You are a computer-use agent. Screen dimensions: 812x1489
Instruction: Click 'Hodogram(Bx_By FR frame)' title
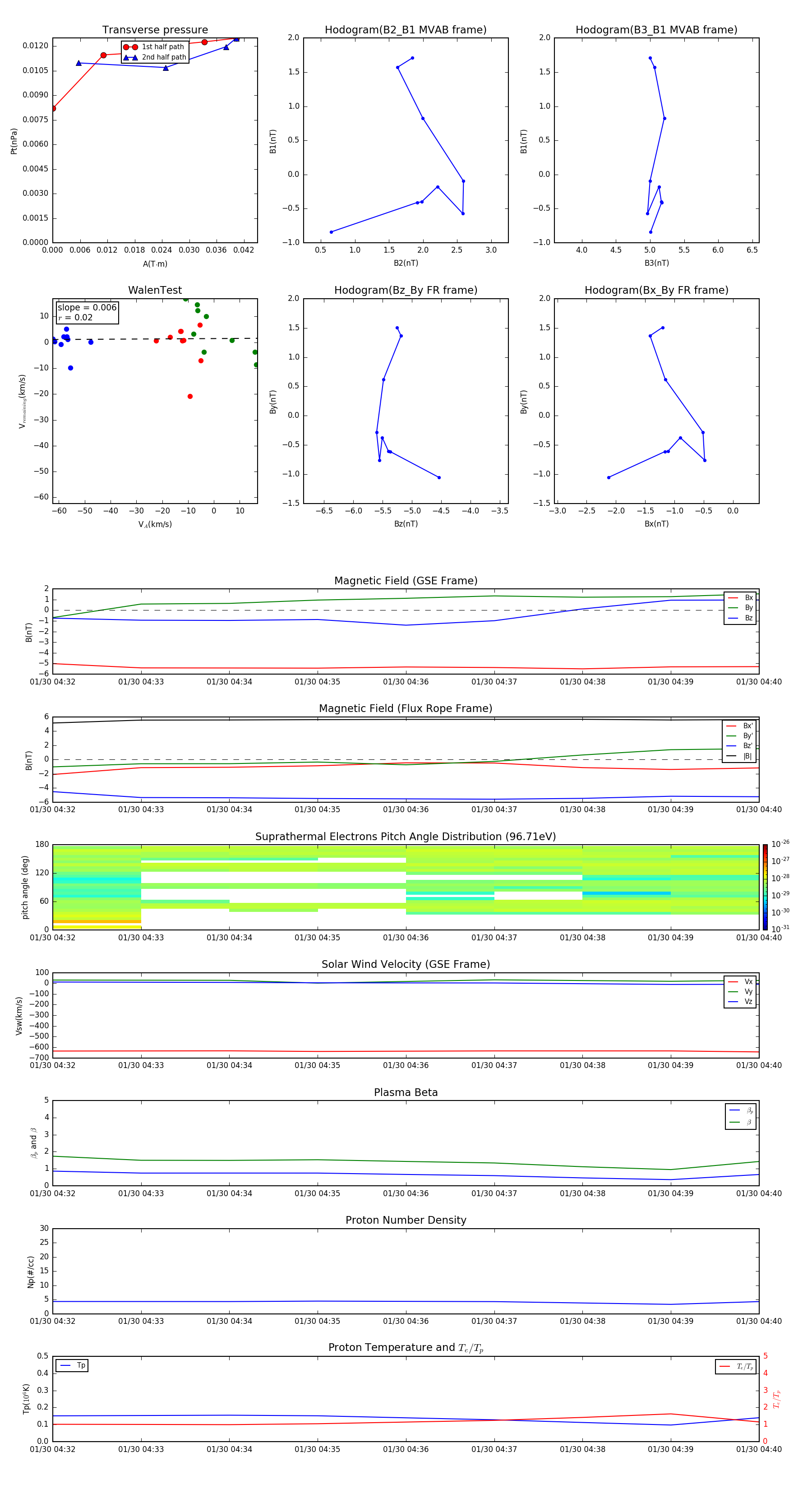(x=656, y=290)
